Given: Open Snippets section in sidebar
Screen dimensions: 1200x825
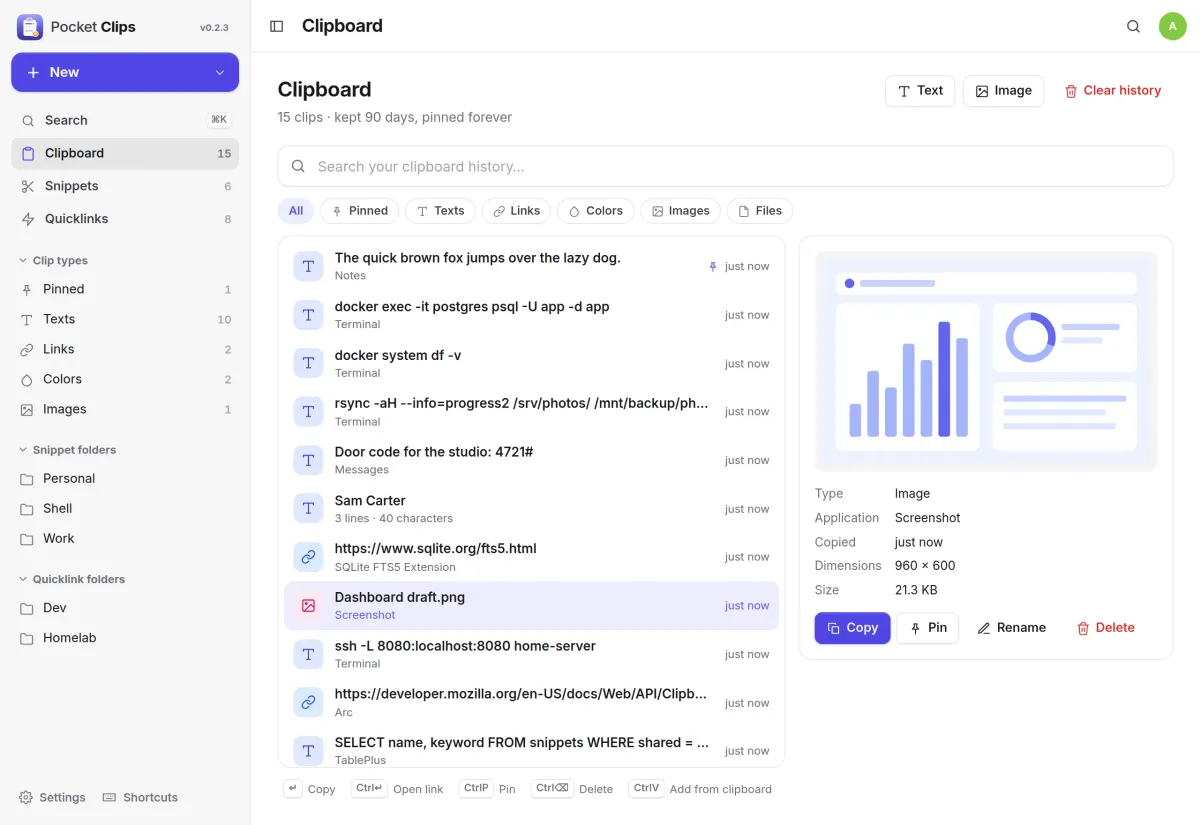Looking at the screenshot, I should [125, 186].
